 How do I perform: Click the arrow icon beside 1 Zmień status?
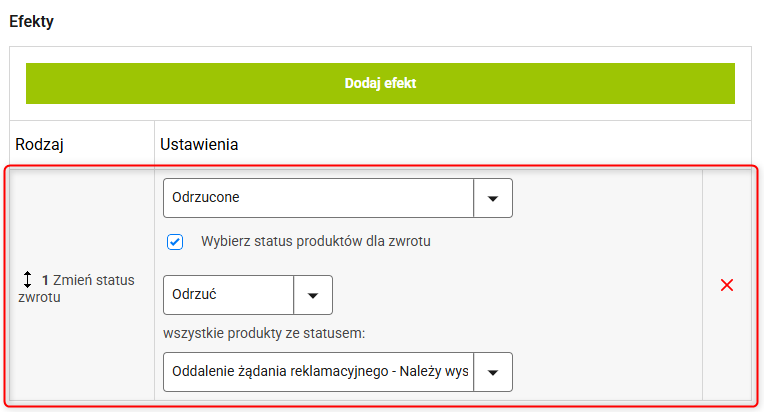coord(27,280)
